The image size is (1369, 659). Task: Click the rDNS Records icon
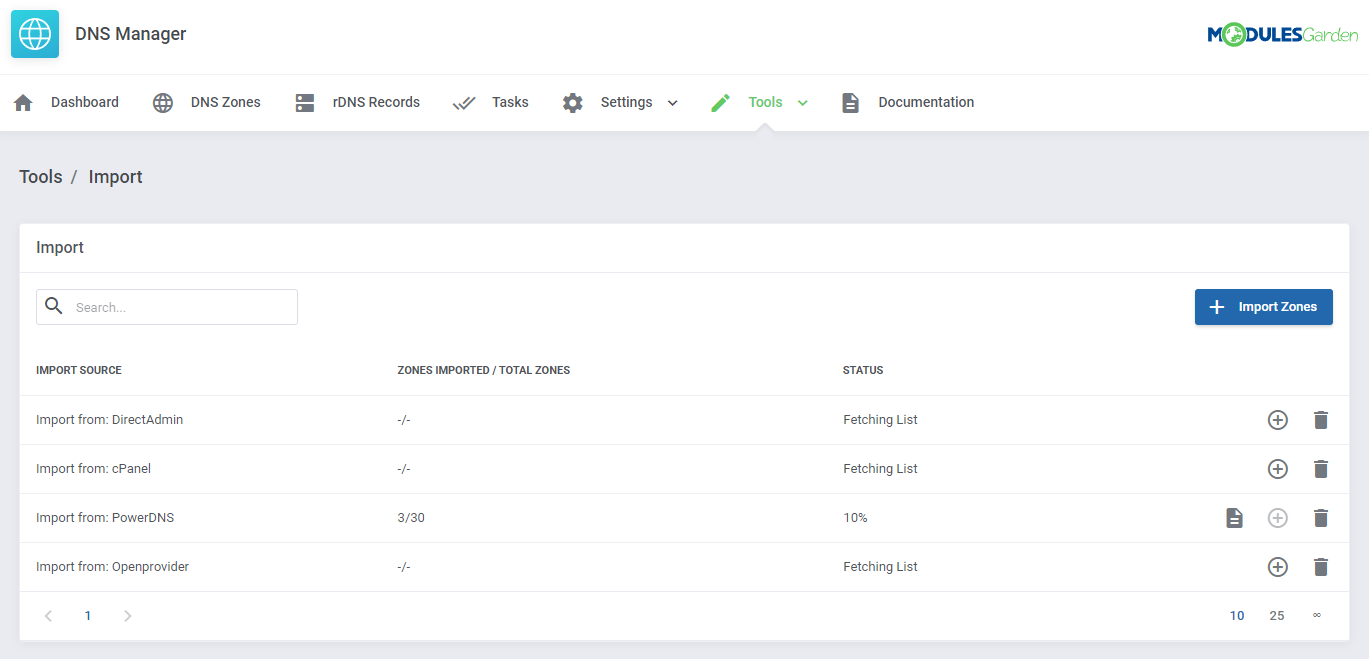pos(304,101)
